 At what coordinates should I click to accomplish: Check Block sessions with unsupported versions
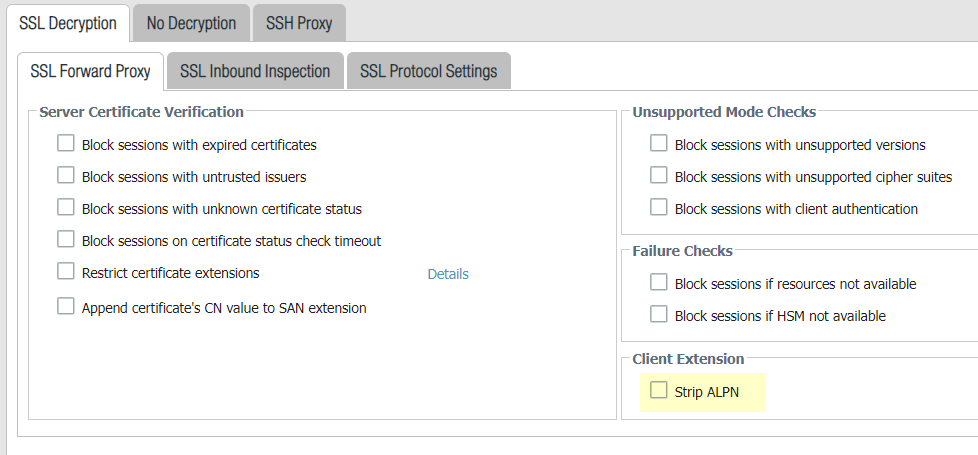tap(659, 144)
